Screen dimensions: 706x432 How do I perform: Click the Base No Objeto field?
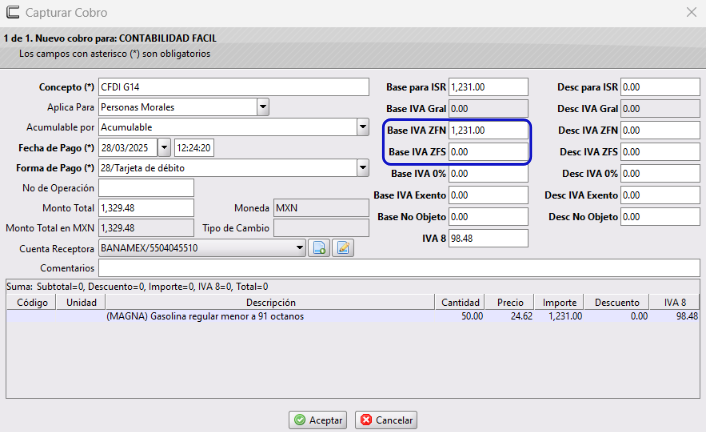(488, 217)
